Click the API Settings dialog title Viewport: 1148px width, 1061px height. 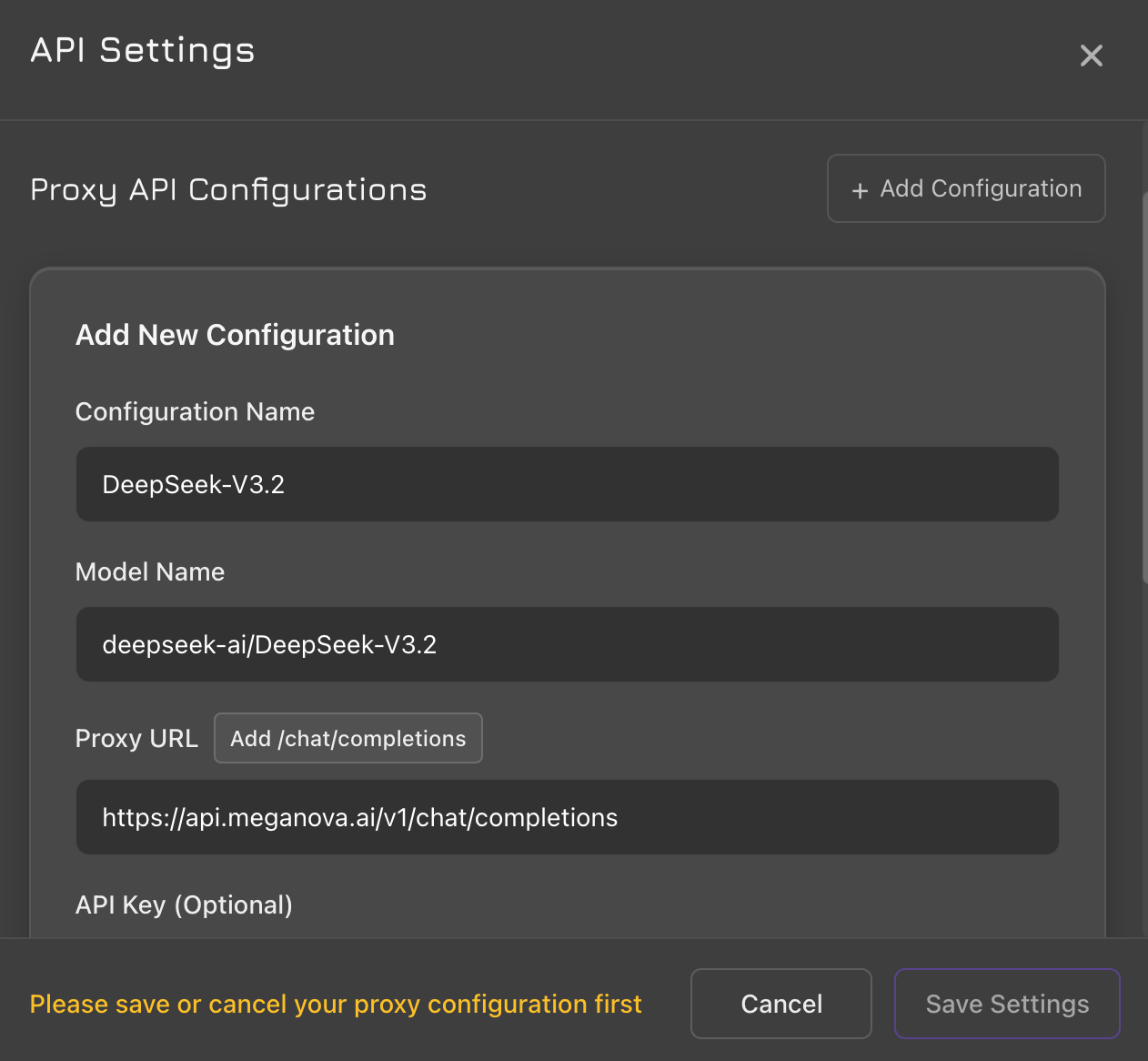click(143, 50)
